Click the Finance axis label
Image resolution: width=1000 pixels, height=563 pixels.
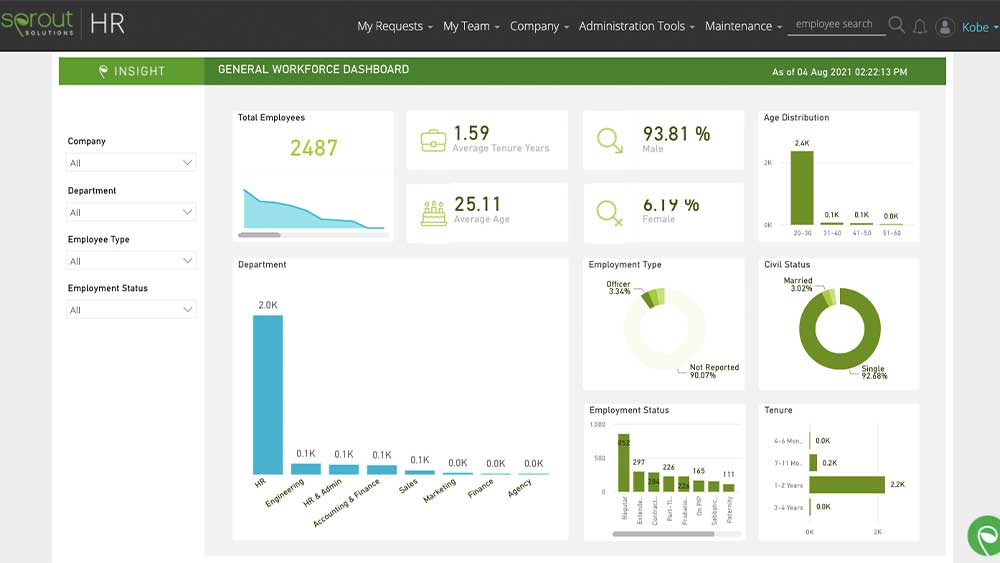[480, 488]
